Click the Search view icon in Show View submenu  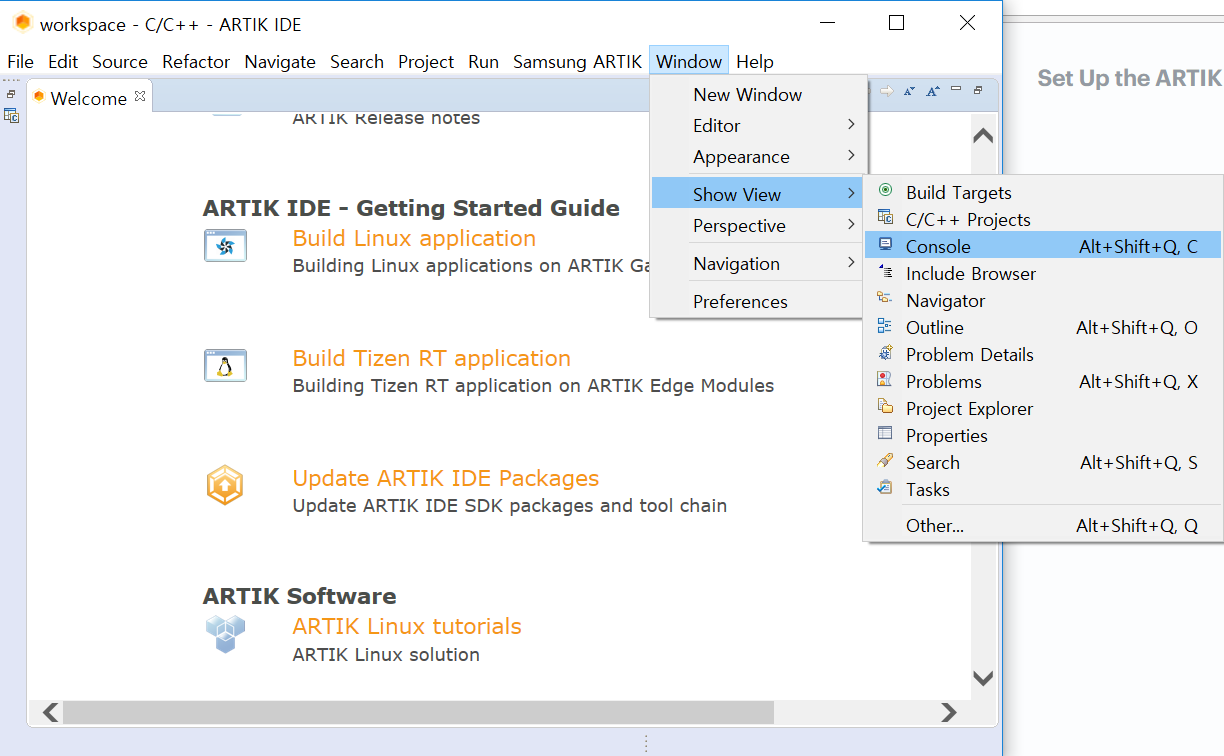click(x=885, y=460)
